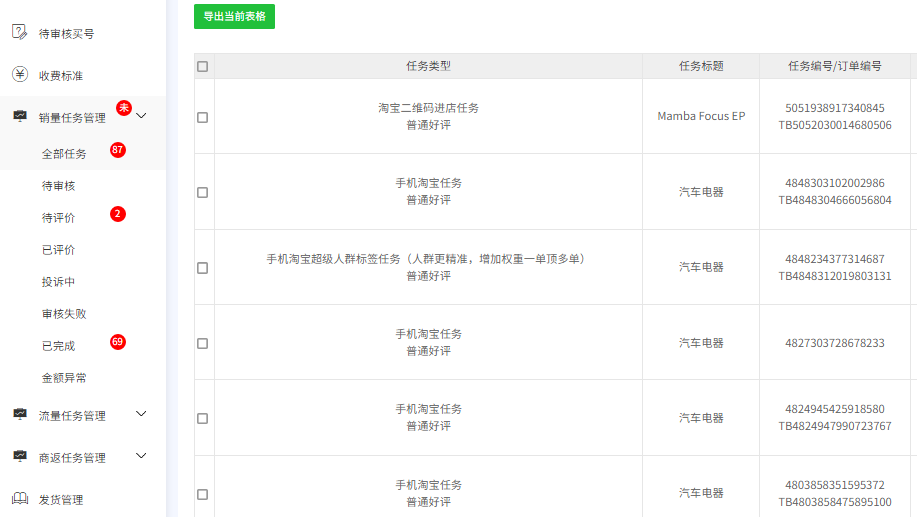Go to the 已评价 submenu item
Screen dimensions: 917x517
point(58,250)
